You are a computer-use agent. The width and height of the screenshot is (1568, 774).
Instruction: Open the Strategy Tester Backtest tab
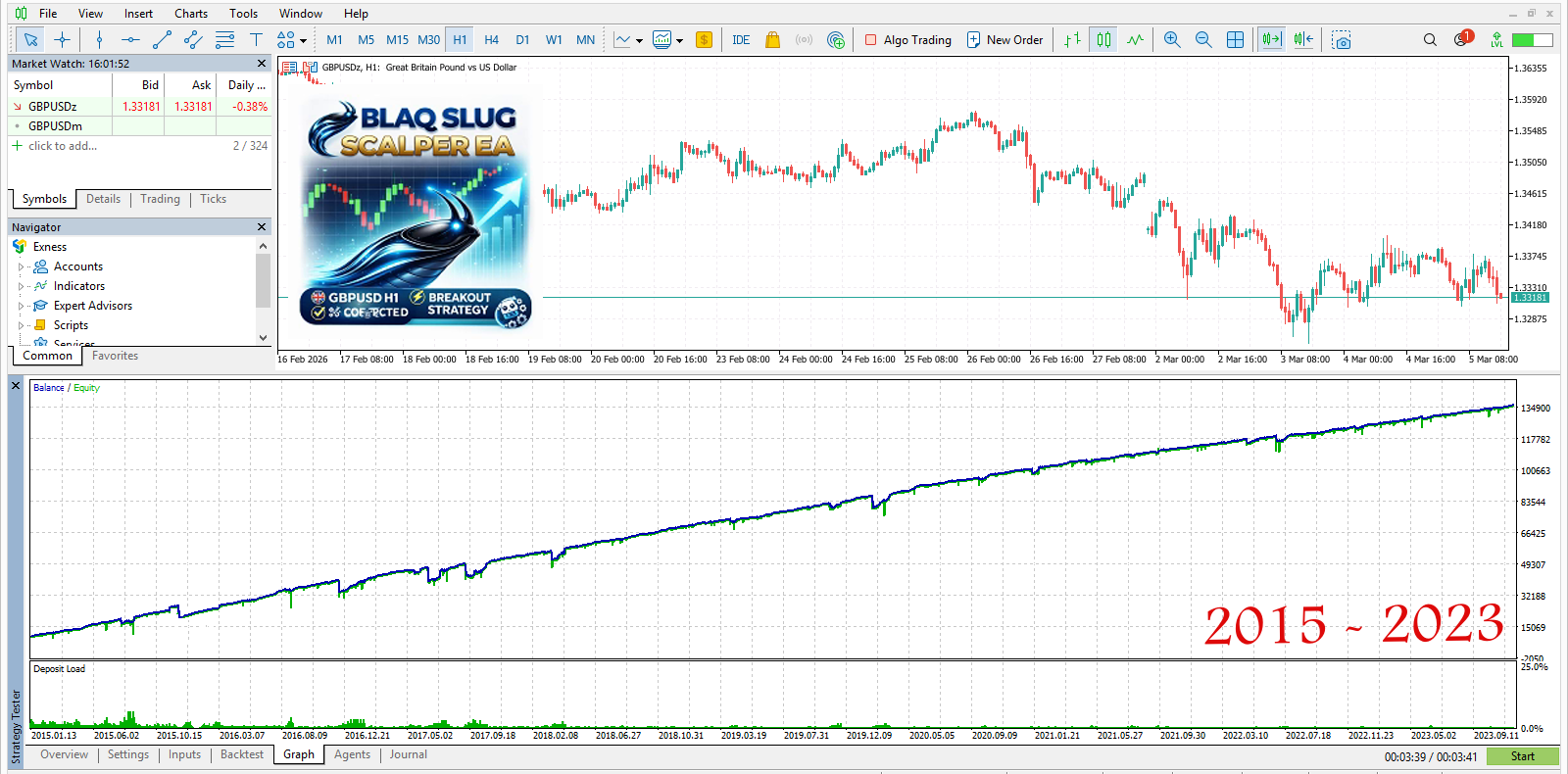242,754
